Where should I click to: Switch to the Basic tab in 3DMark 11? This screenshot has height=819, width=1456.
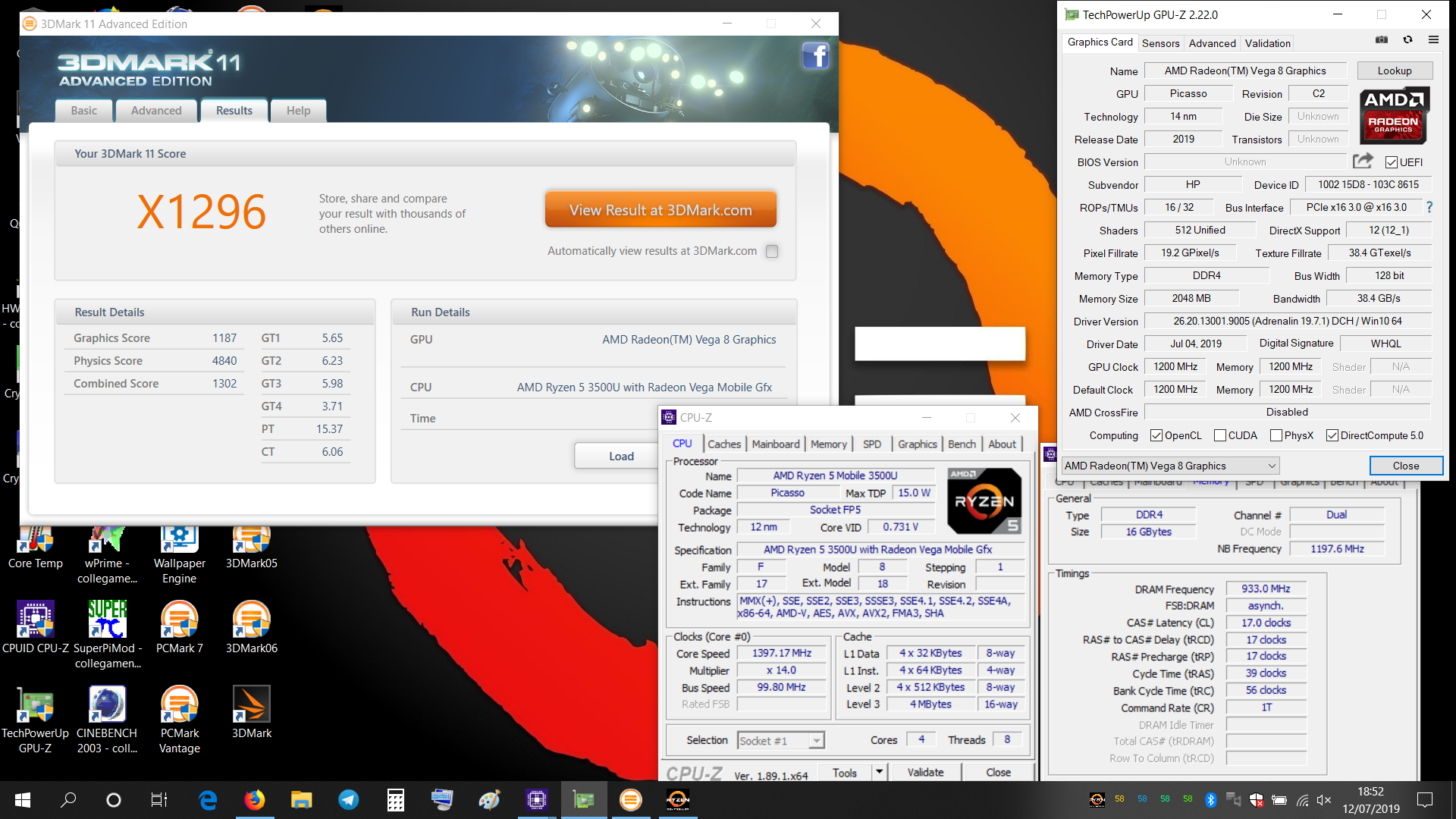pos(84,111)
